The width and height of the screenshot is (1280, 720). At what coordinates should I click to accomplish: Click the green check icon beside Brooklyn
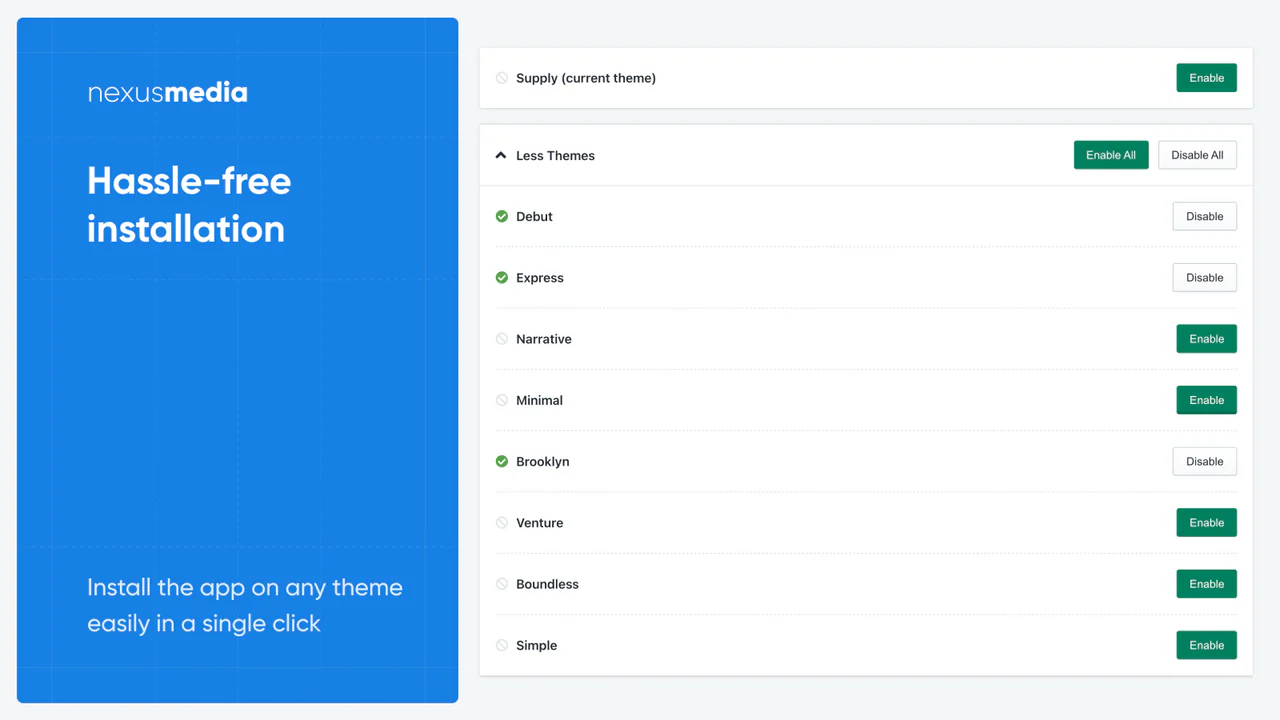502,461
